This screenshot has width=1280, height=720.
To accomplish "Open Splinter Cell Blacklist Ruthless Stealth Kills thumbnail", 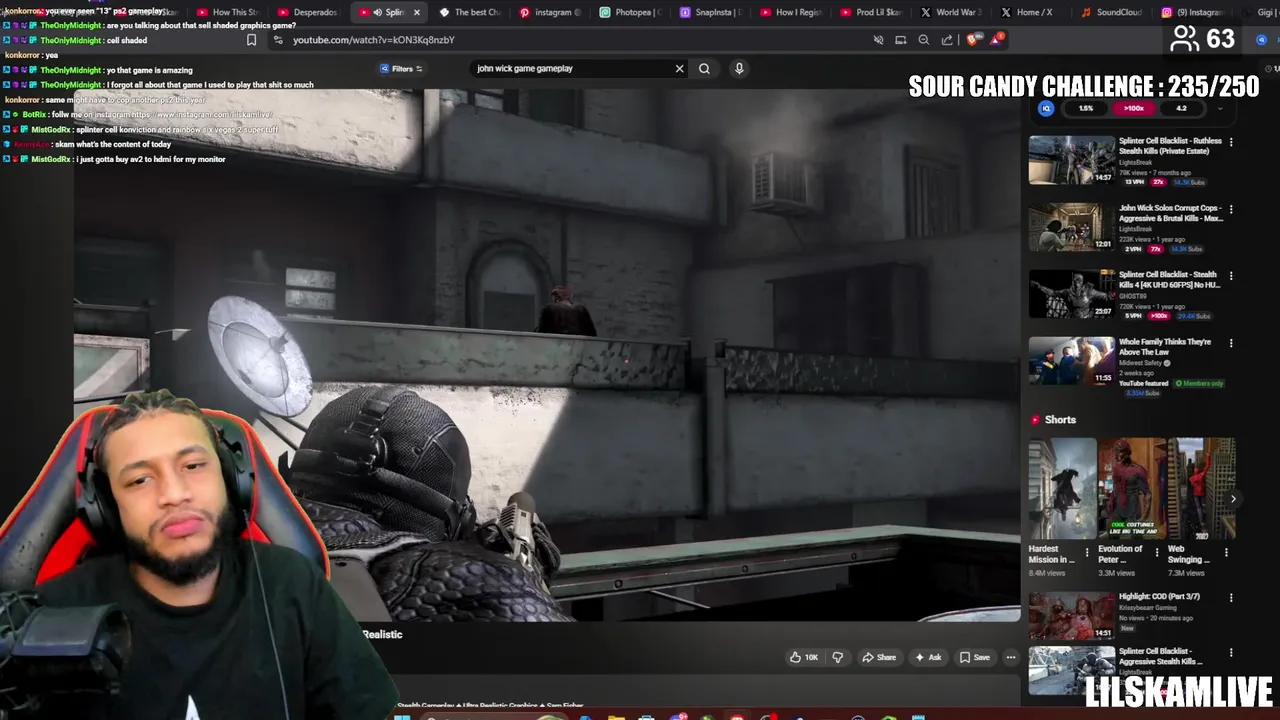I will (x=1071, y=160).
